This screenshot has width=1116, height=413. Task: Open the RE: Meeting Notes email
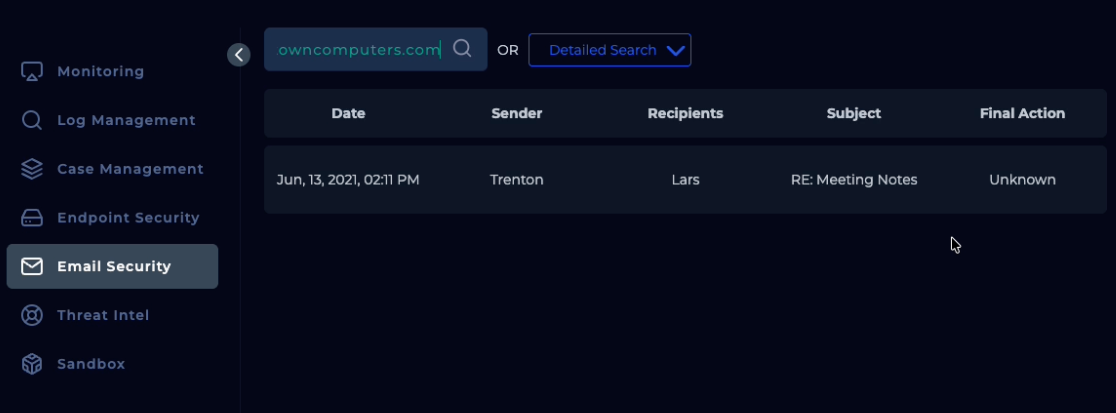(853, 180)
